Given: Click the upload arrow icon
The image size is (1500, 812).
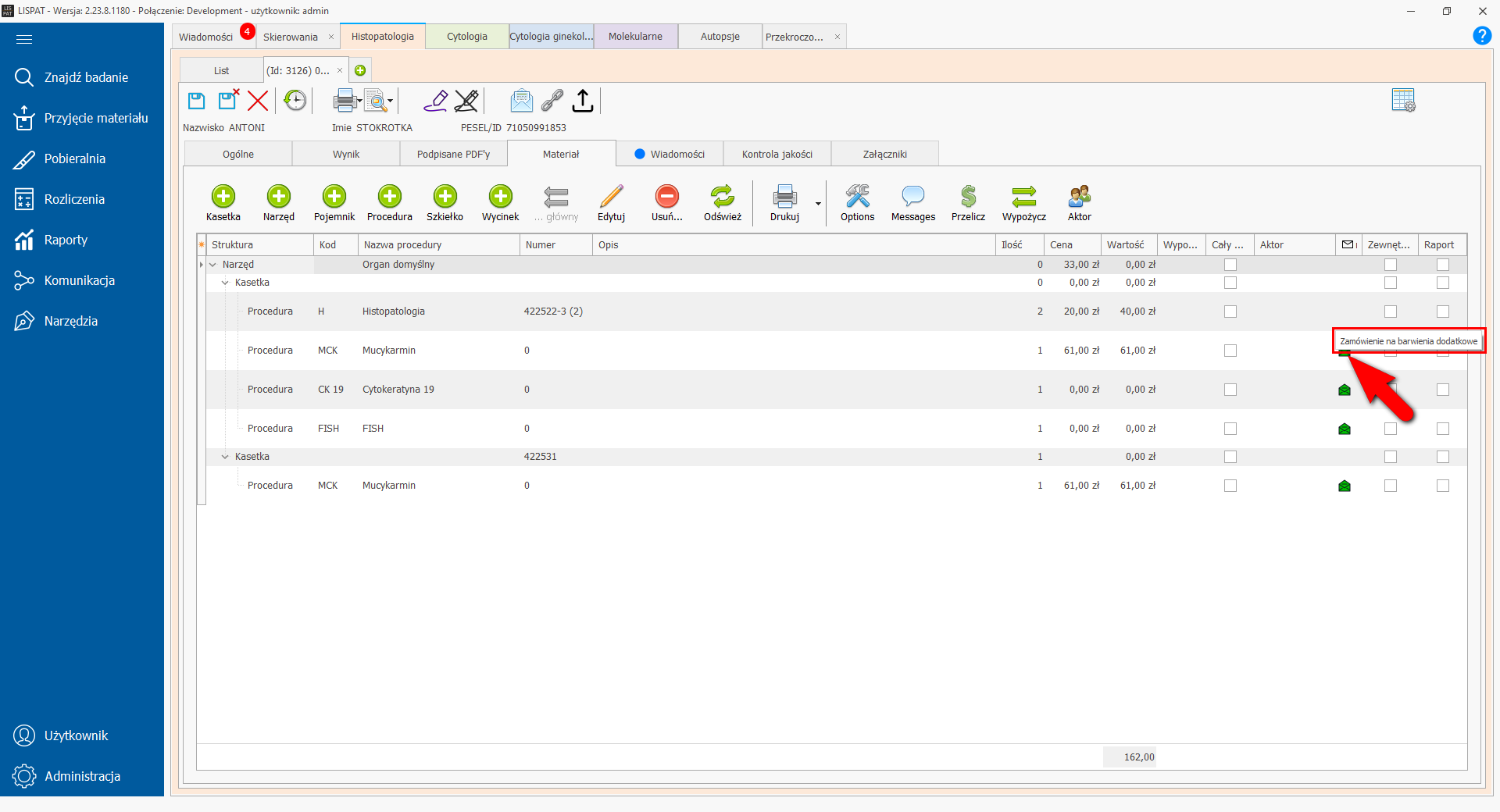Looking at the screenshot, I should pos(583,101).
